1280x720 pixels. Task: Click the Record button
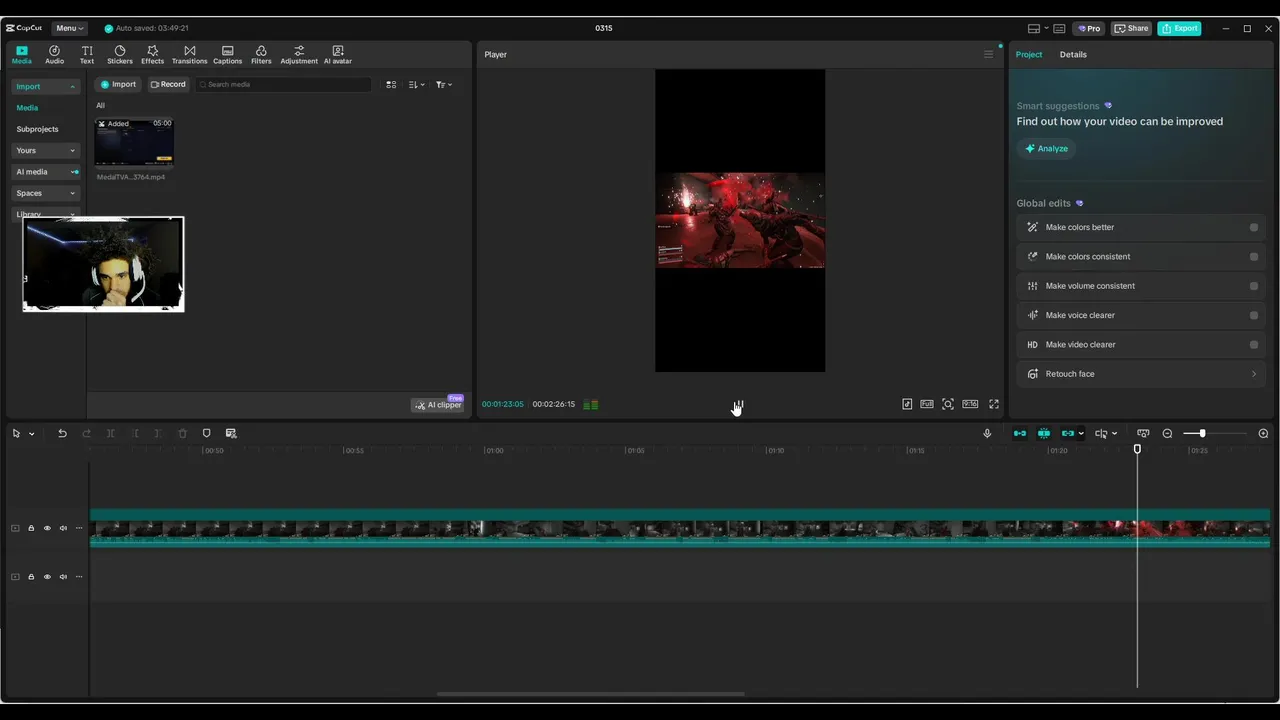click(x=168, y=84)
